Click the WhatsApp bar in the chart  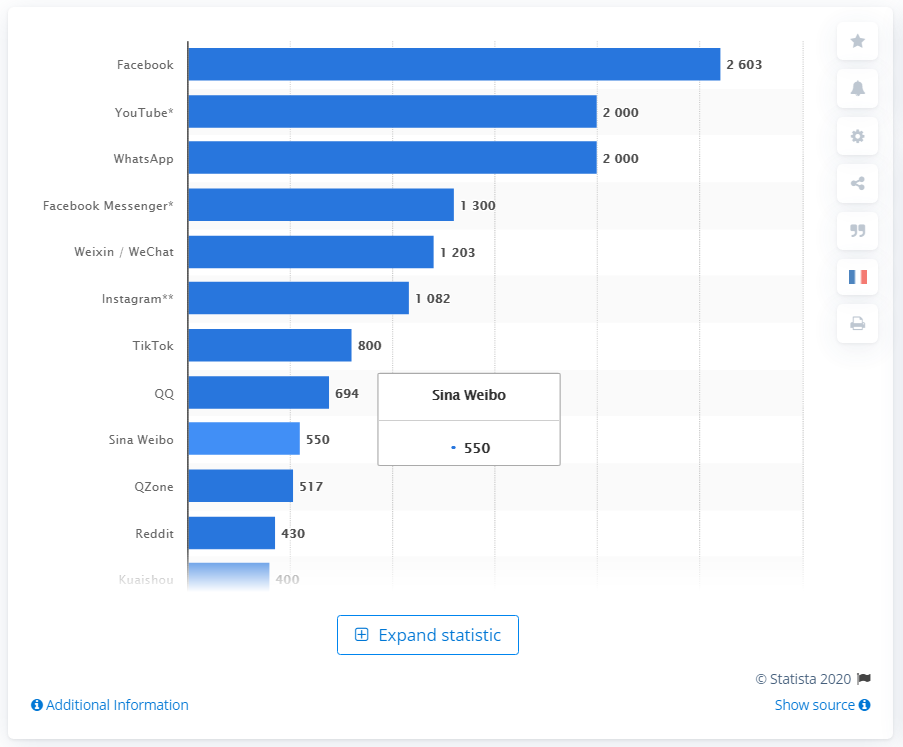click(392, 158)
